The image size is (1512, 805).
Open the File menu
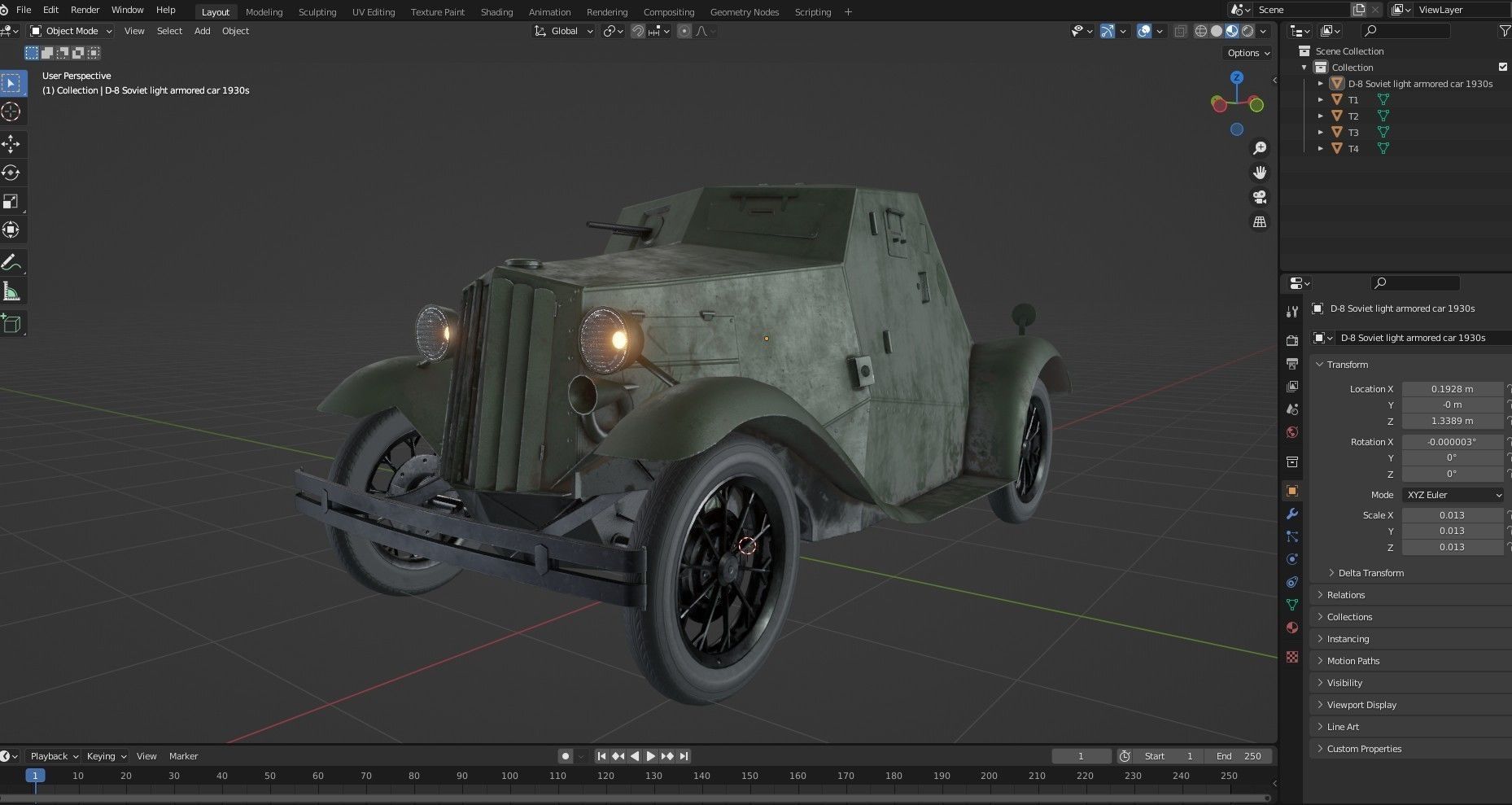24,10
